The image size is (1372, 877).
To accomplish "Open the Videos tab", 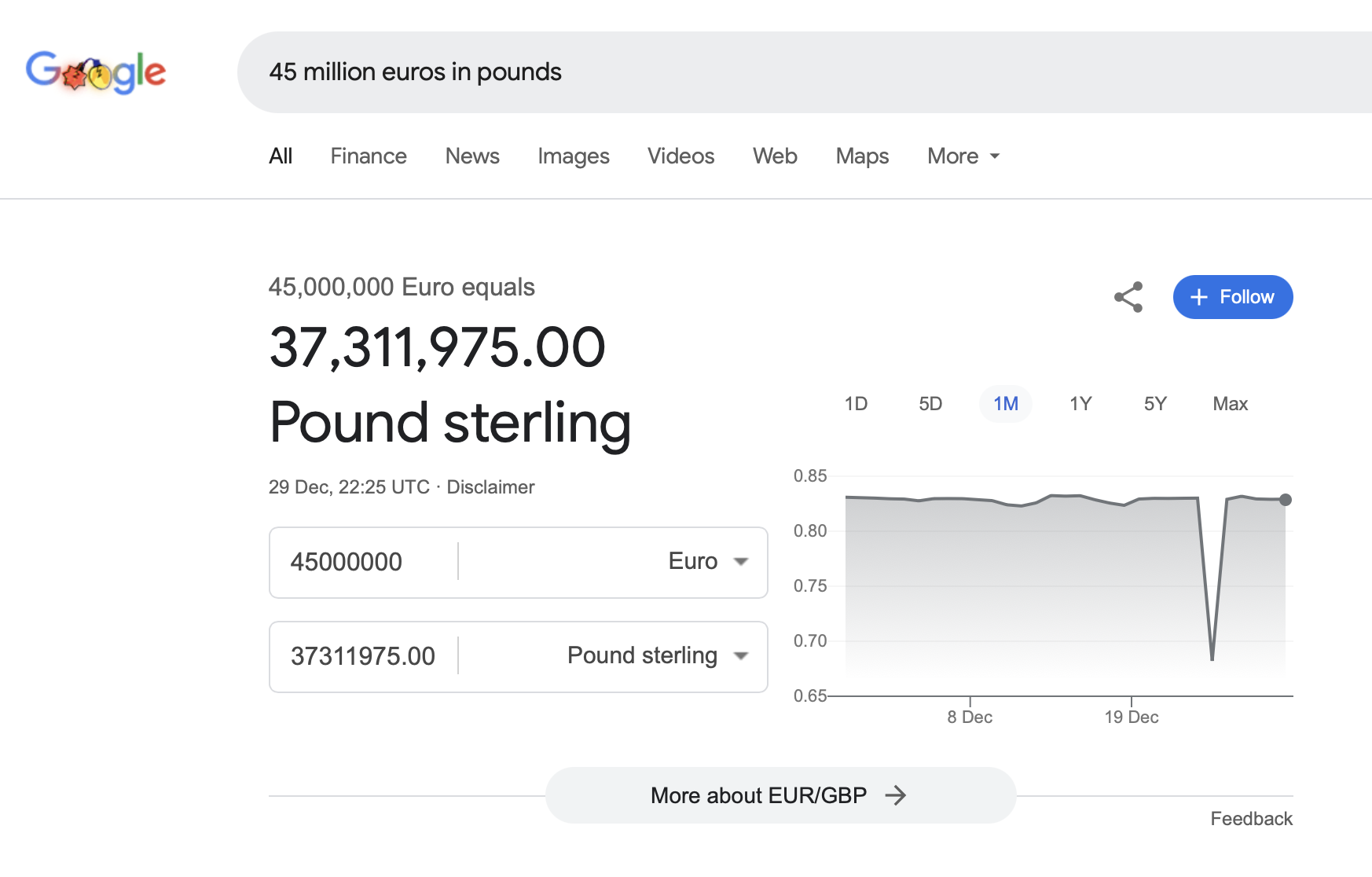I will (x=680, y=156).
